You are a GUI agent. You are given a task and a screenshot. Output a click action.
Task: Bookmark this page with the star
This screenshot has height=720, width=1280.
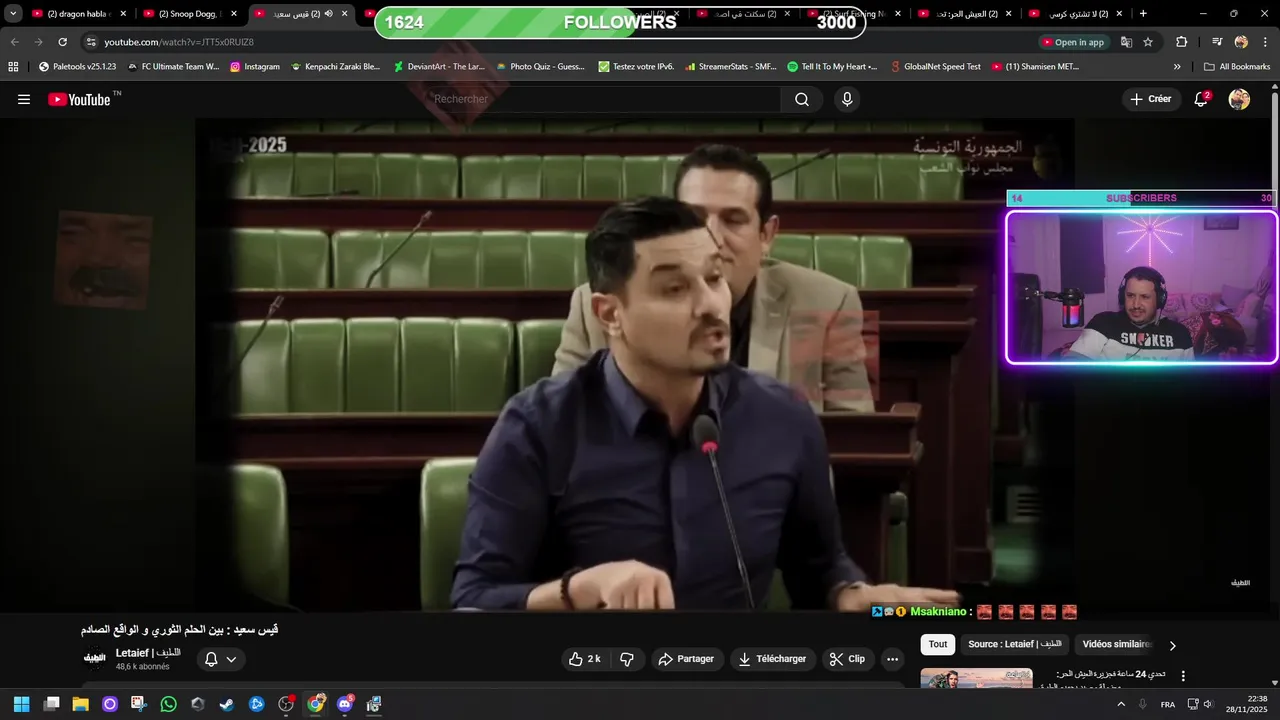coord(1148,42)
